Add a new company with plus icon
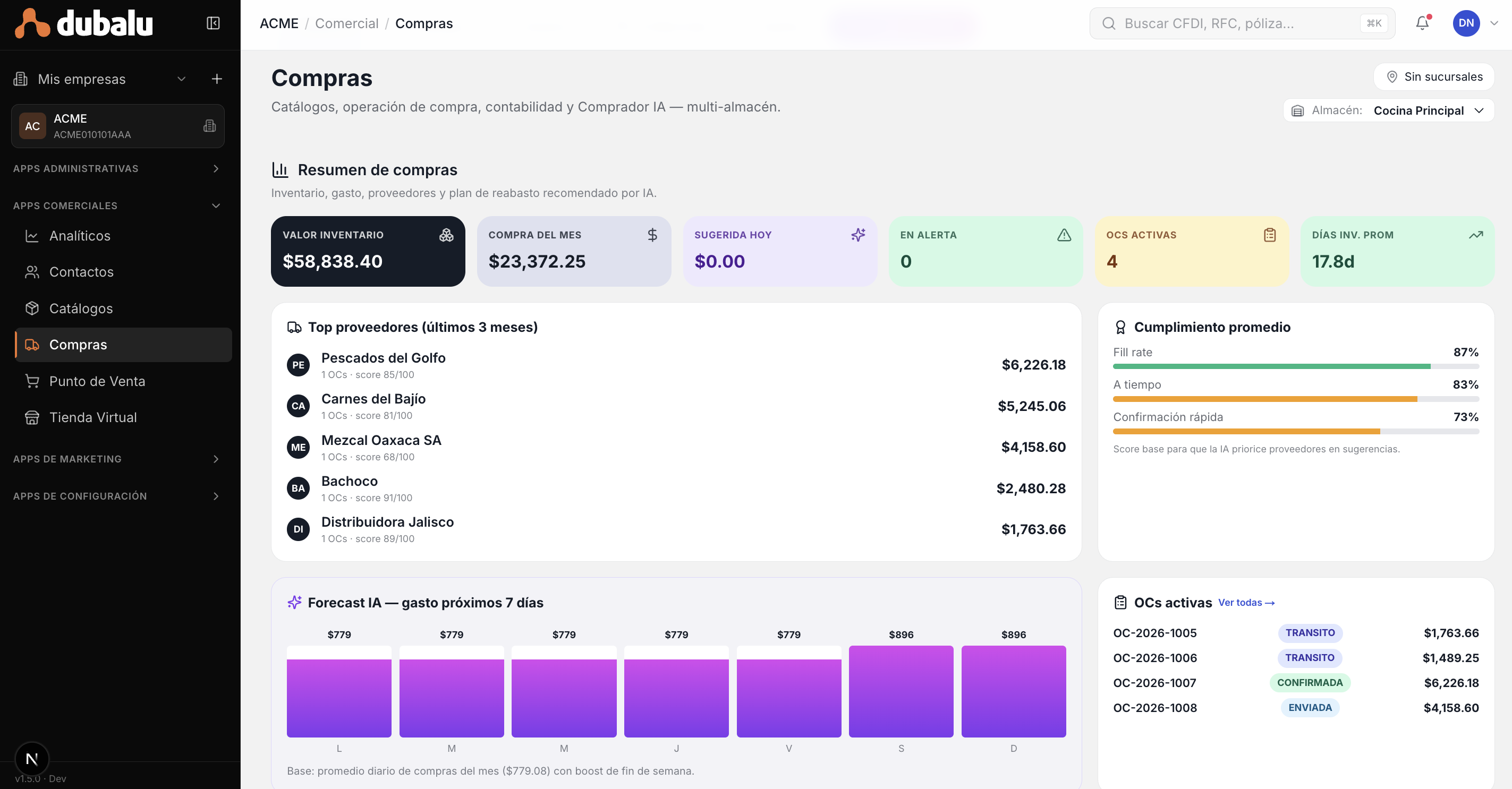1512x789 pixels. 217,79
